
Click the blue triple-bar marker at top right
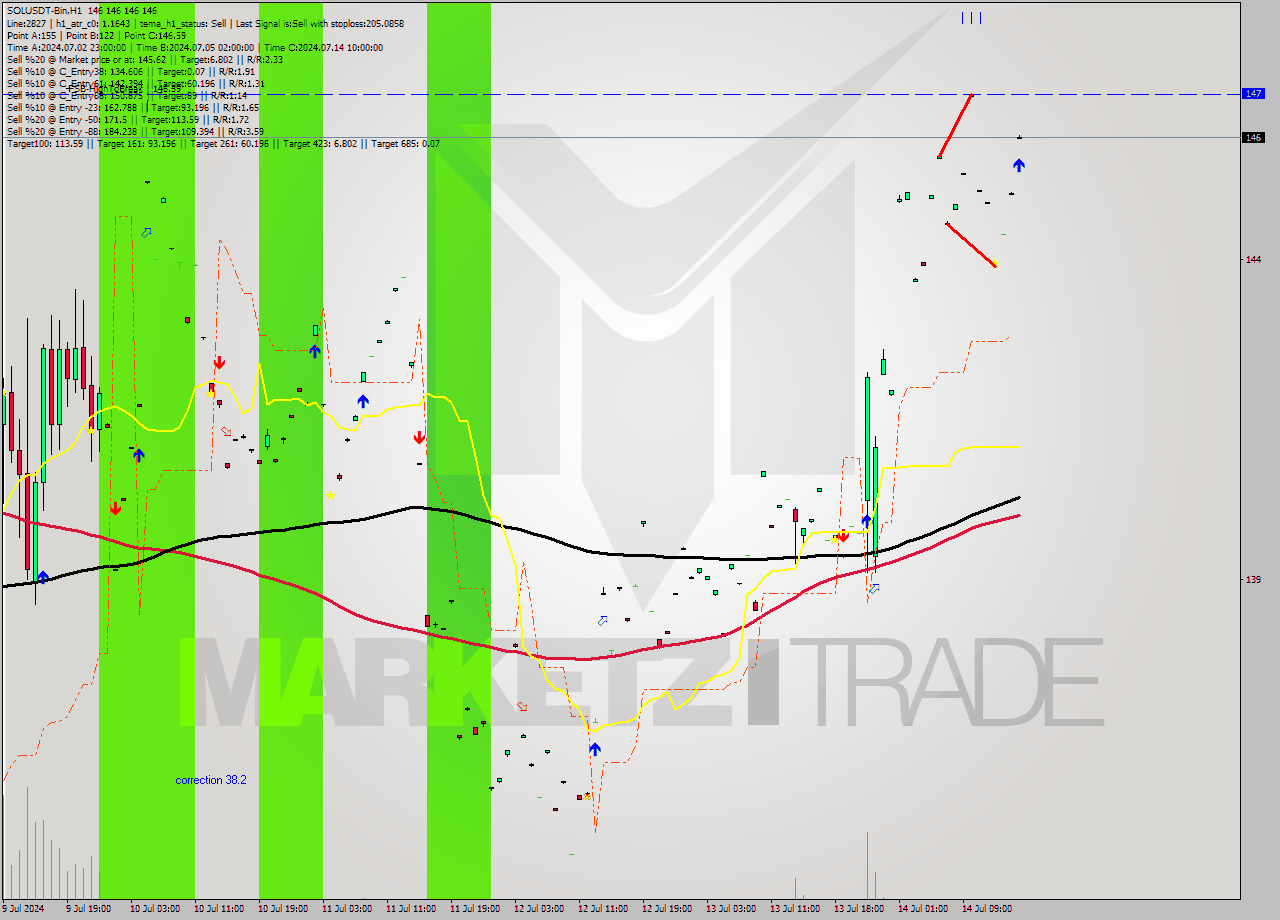coord(971,17)
